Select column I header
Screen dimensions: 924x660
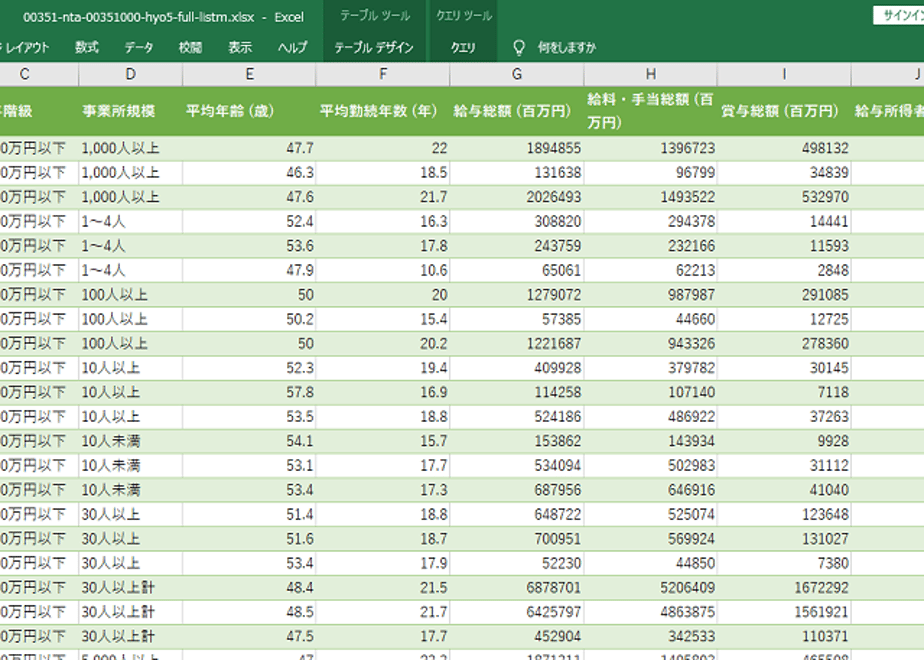784,74
